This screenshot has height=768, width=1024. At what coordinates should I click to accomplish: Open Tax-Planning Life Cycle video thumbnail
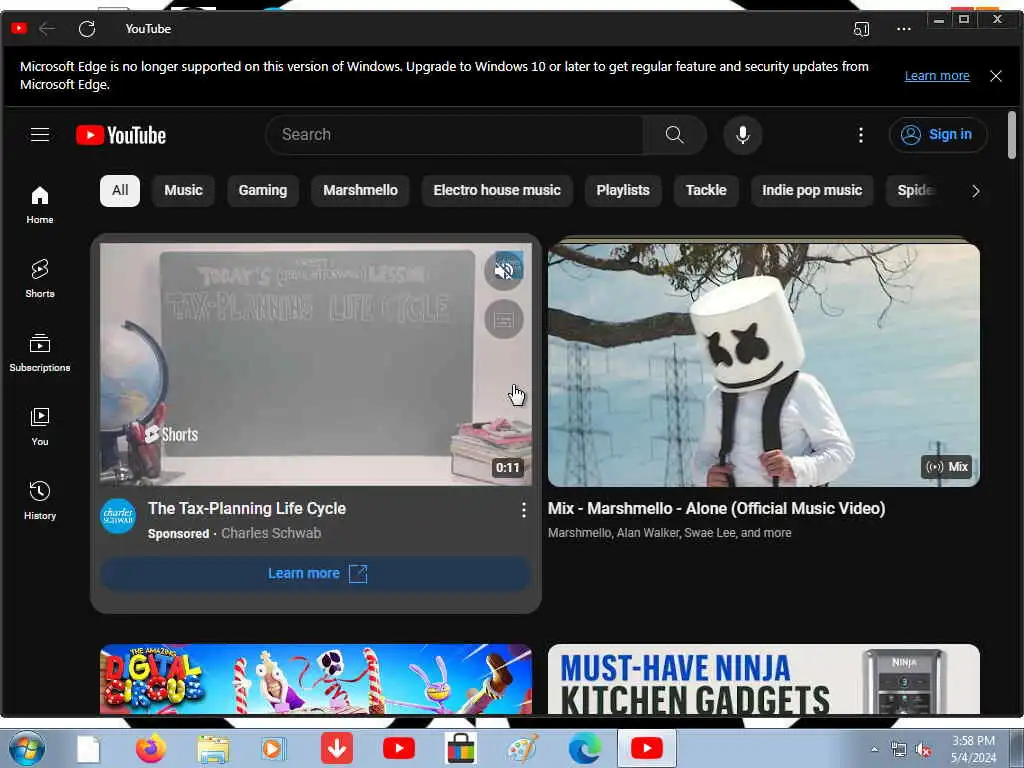316,364
